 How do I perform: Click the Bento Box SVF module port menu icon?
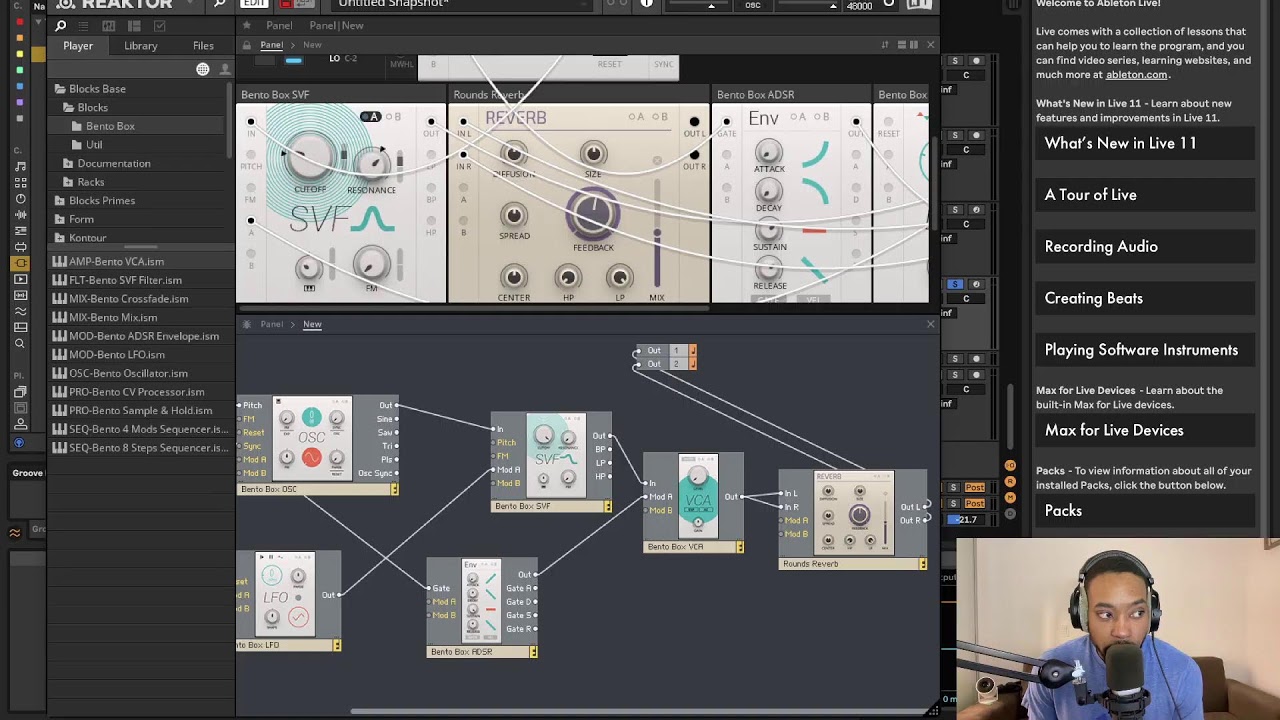[607, 506]
